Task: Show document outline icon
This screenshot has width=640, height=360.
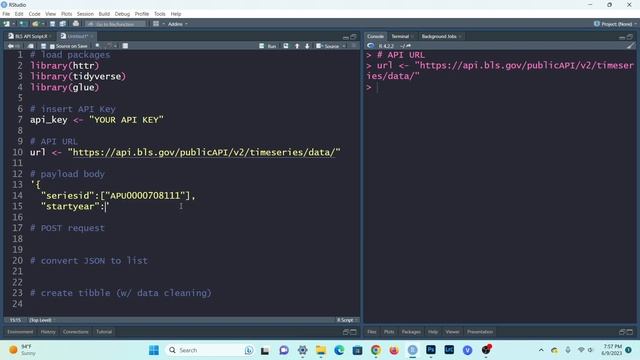Action: [x=353, y=46]
